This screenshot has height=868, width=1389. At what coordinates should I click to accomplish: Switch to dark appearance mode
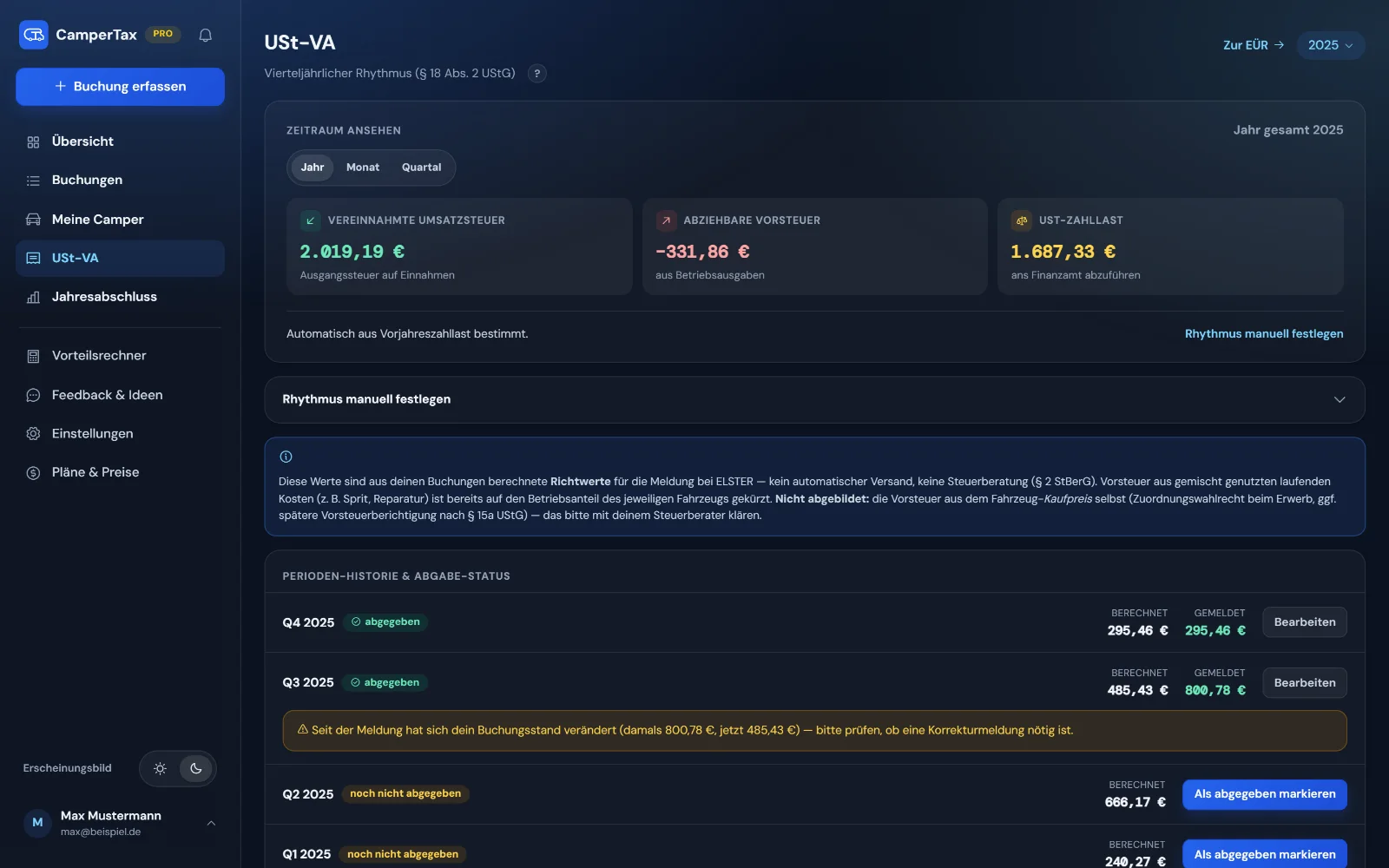point(196,768)
